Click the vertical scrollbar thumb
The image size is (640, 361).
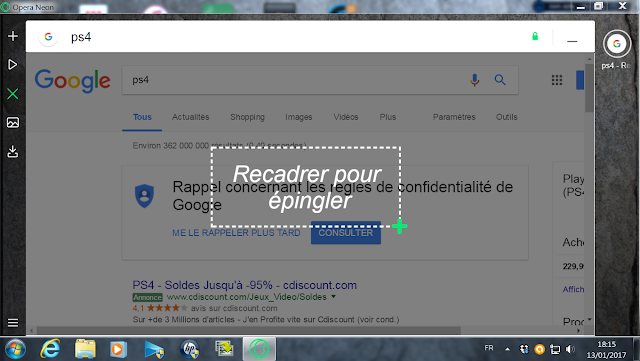589,88
